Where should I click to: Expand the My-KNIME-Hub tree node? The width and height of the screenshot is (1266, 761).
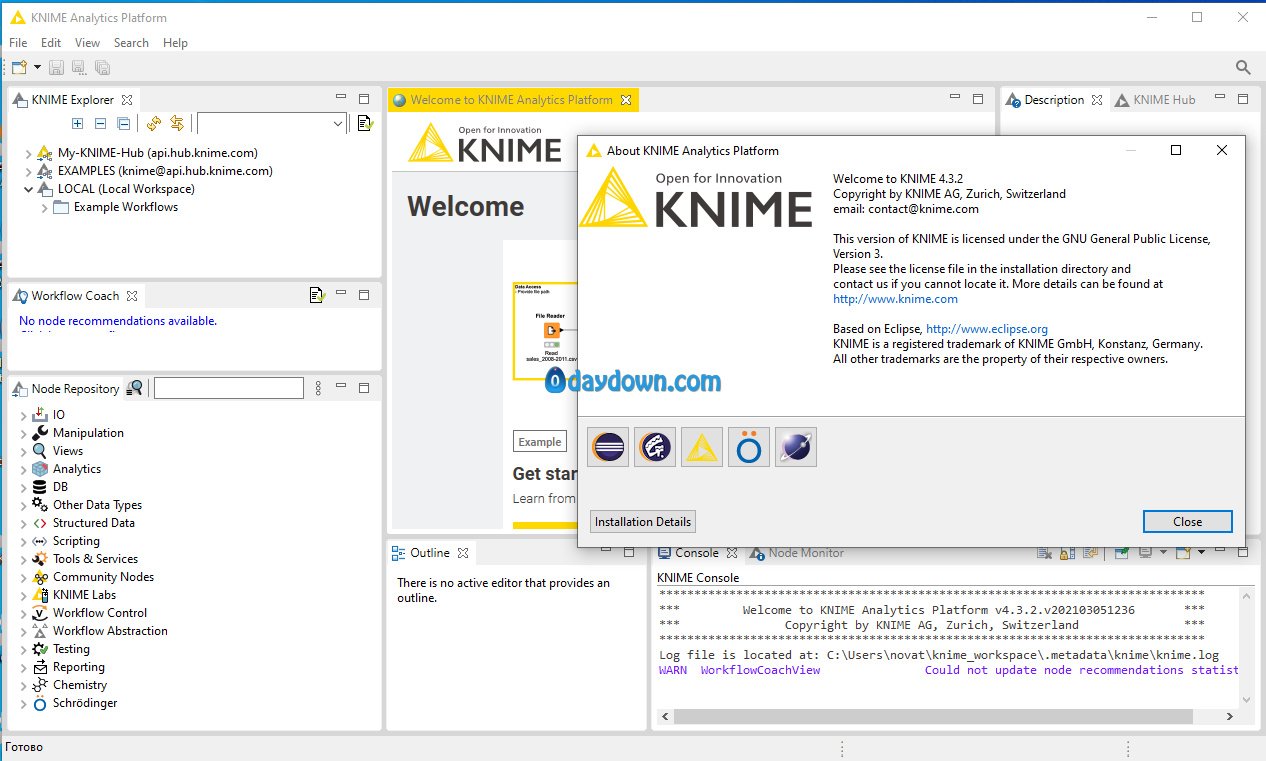[28, 153]
